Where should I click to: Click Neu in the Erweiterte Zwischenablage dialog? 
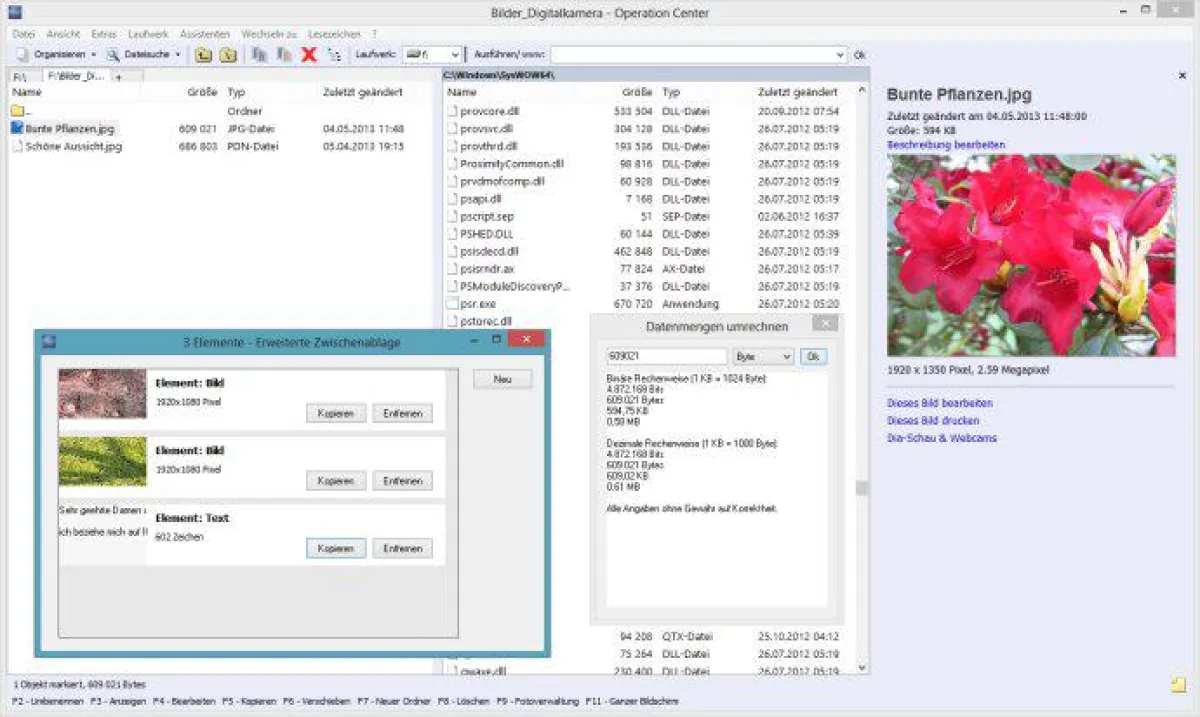502,378
